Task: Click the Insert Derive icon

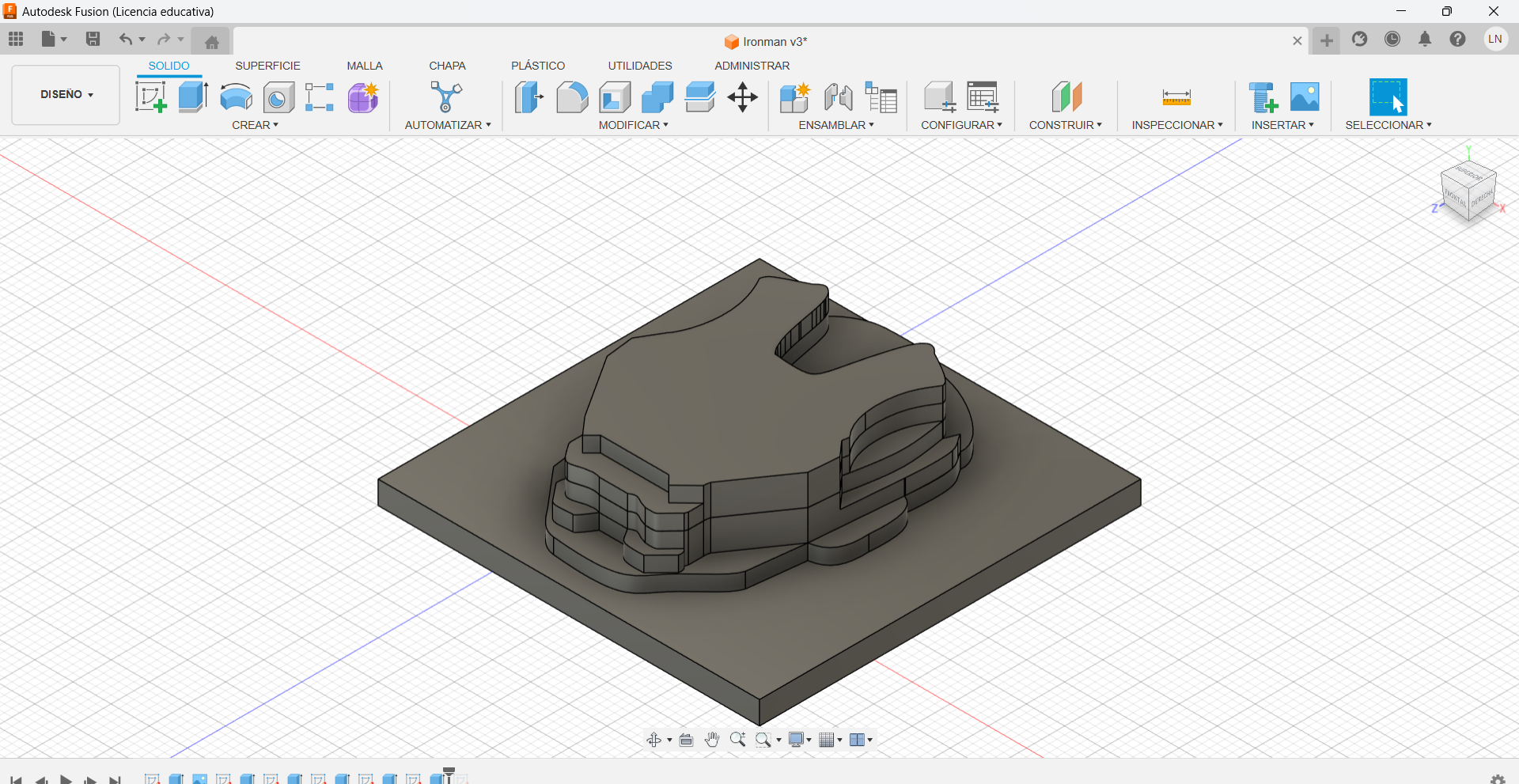Action: (x=1263, y=97)
